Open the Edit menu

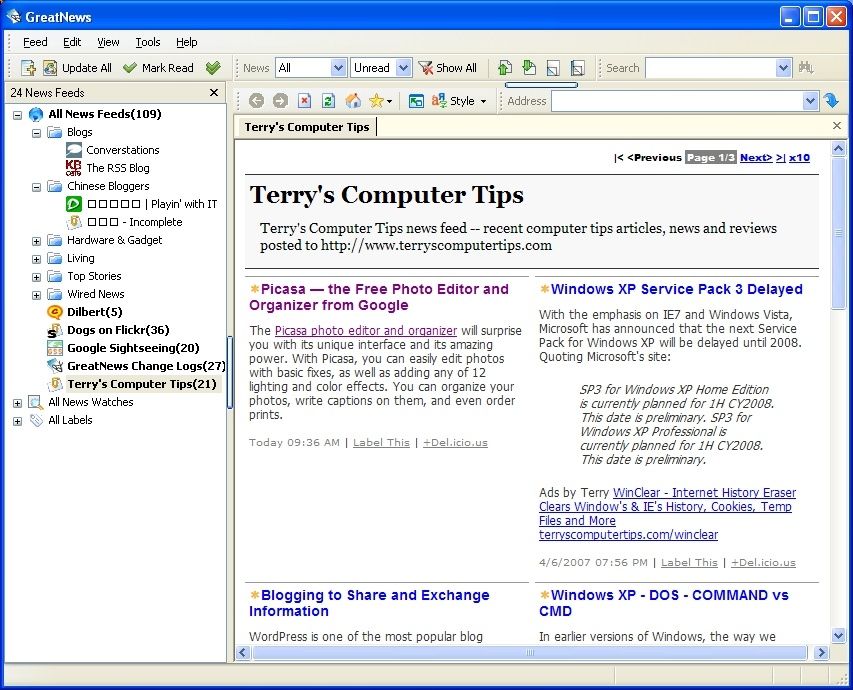click(72, 42)
